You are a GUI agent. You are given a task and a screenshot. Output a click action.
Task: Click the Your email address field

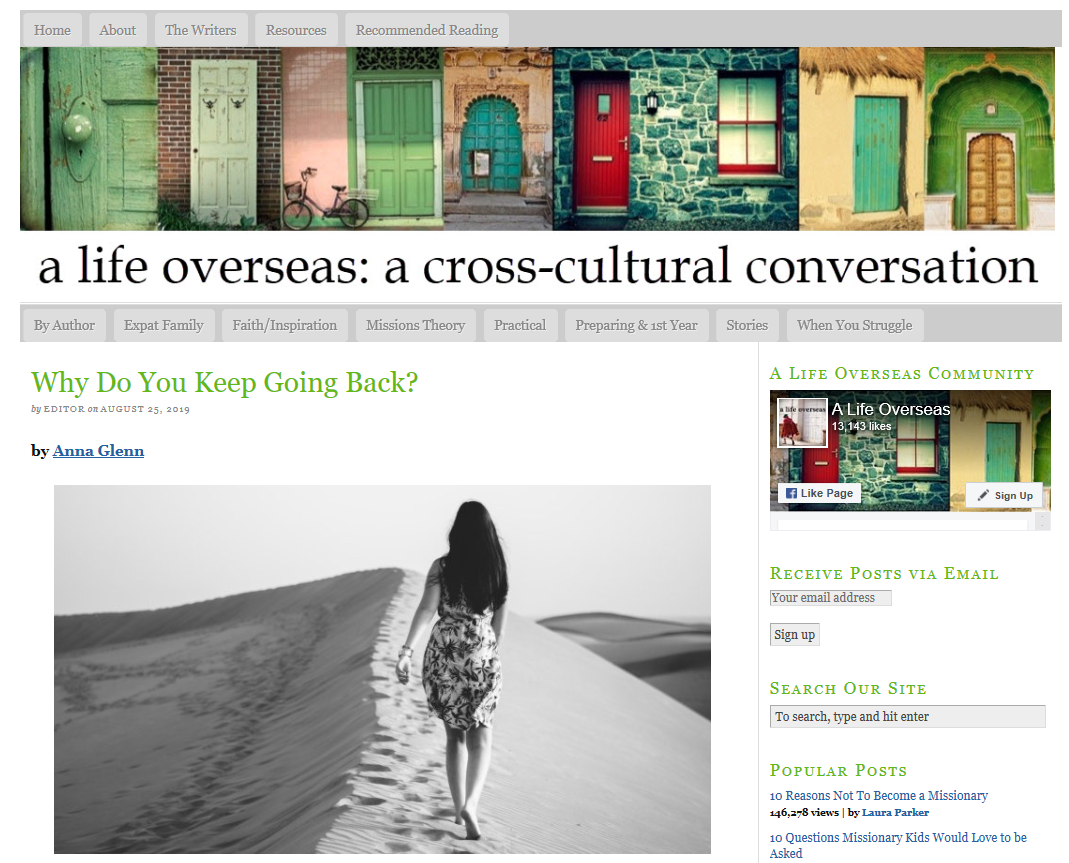pyautogui.click(x=830, y=598)
